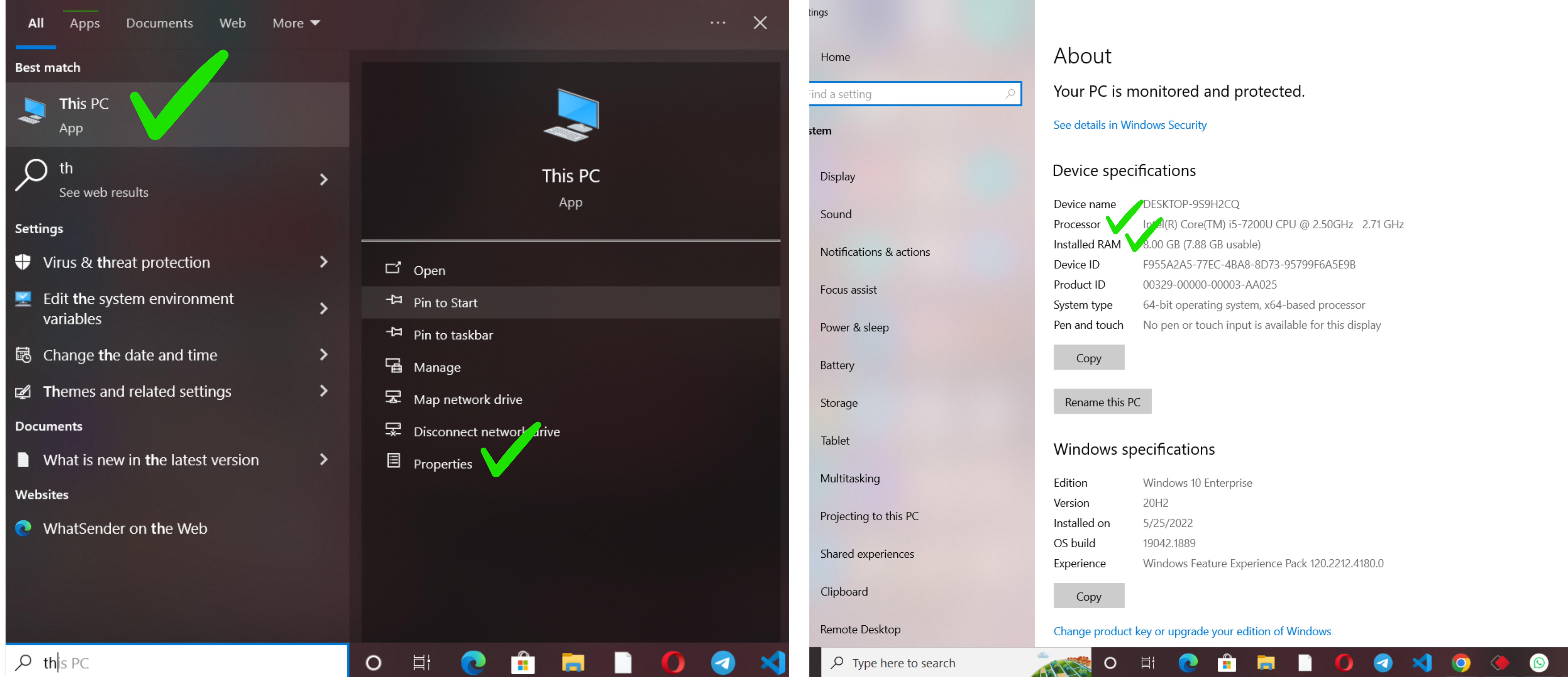This screenshot has width=1568, height=677.
Task: Switch to the Apps search tab
Action: point(85,23)
